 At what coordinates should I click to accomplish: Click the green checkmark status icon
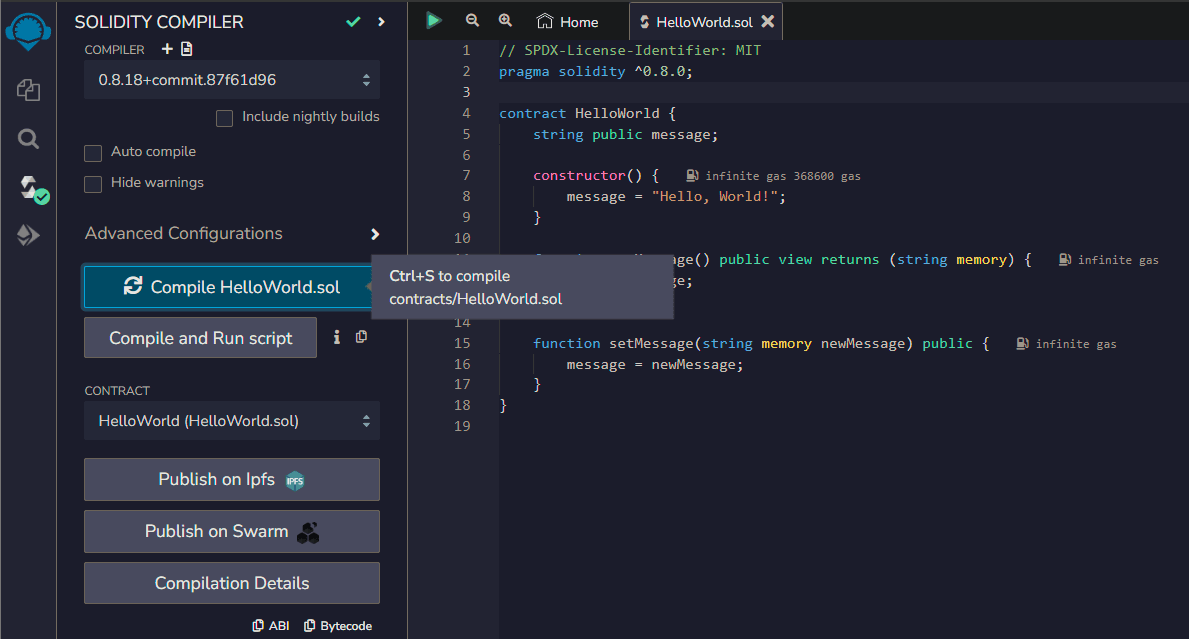353,22
